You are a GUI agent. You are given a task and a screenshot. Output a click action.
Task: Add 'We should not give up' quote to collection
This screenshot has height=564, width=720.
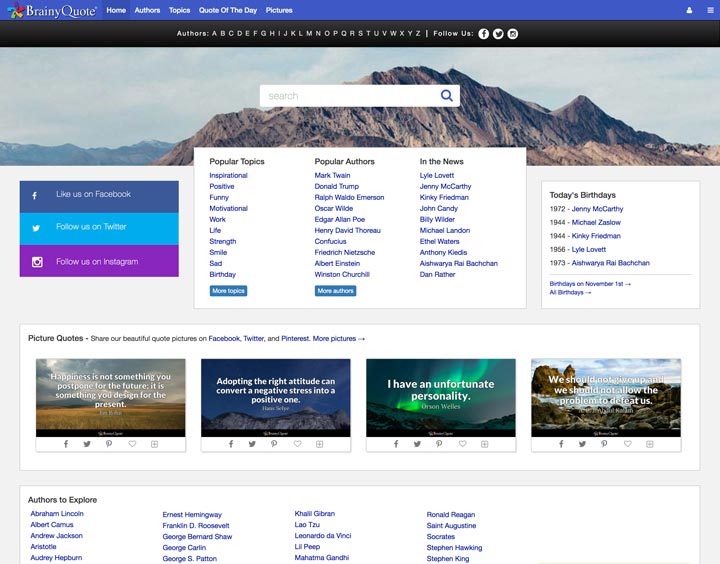(x=650, y=444)
